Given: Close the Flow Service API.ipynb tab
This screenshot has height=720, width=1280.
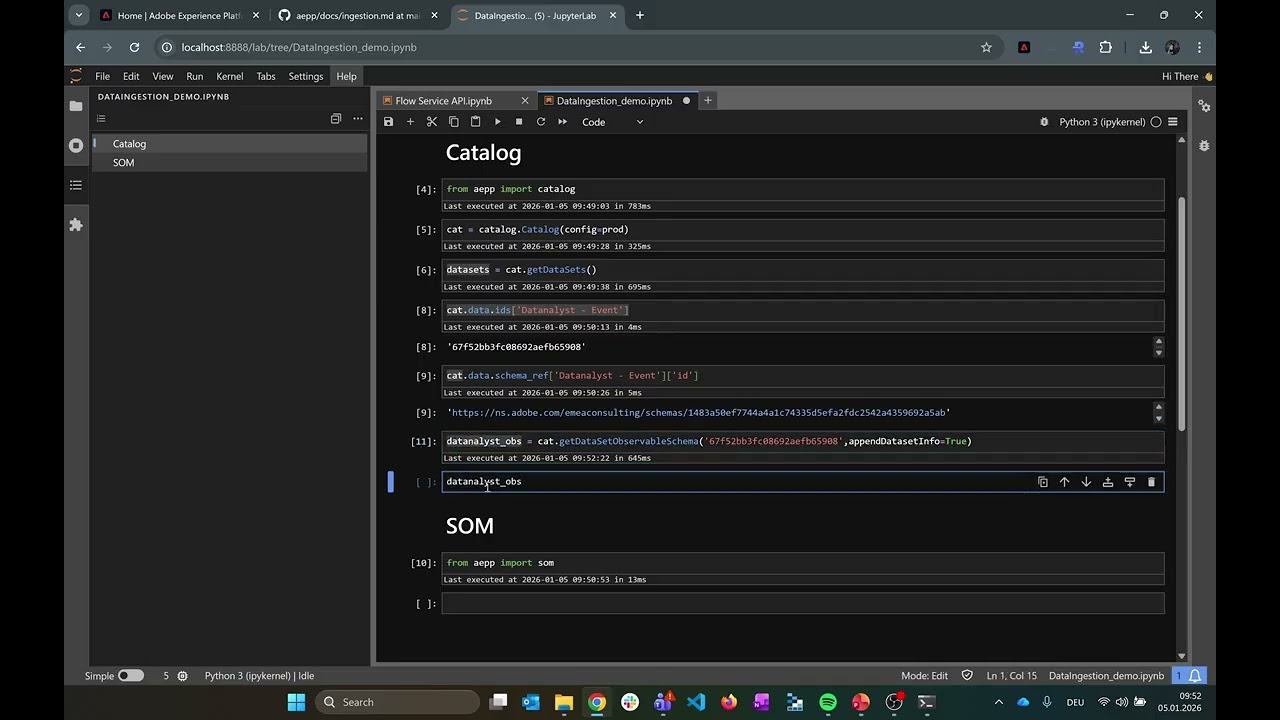Looking at the screenshot, I should coord(525,101).
